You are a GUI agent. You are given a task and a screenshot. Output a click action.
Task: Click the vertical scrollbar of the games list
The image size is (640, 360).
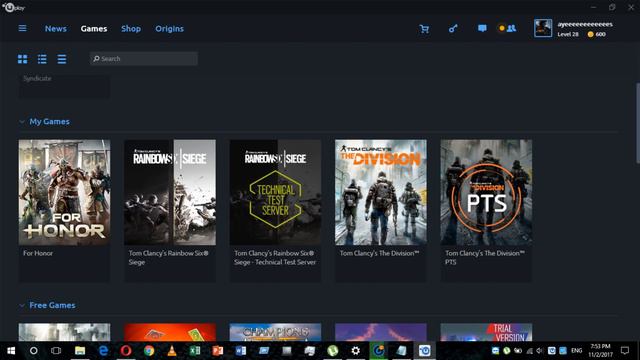[638, 123]
